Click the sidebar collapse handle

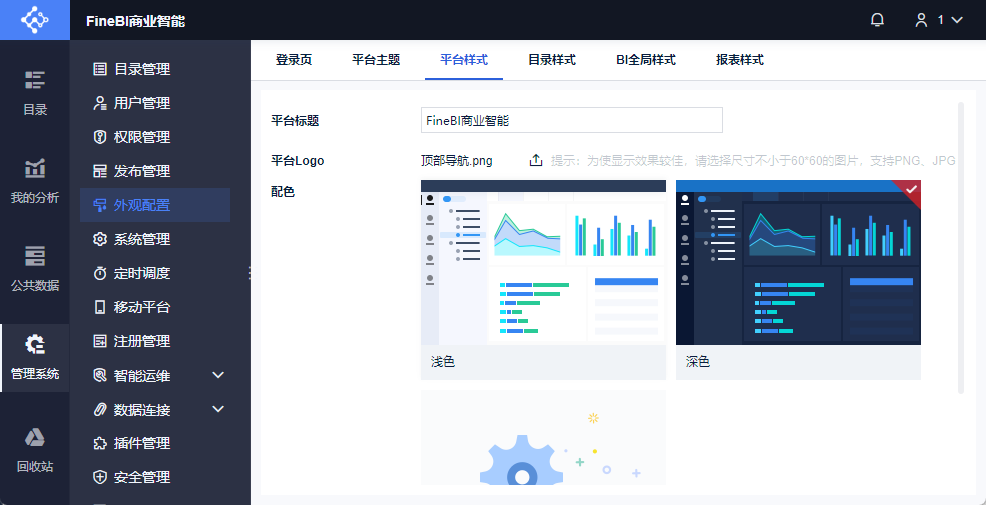pyautogui.click(x=250, y=272)
